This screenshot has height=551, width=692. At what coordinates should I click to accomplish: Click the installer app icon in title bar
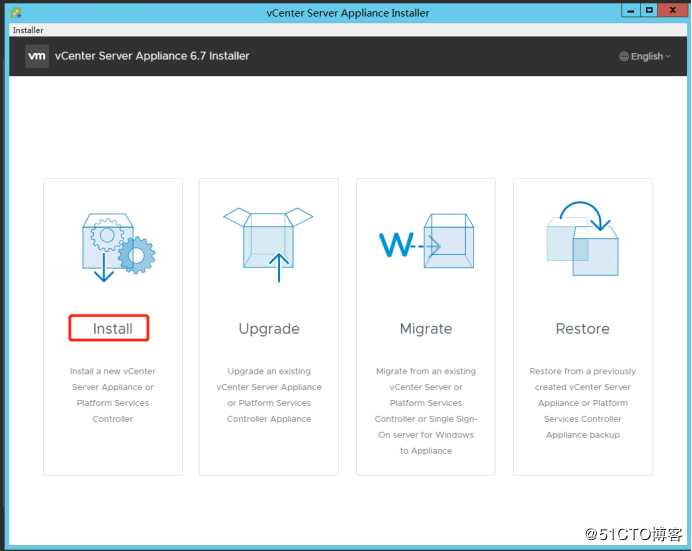16,12
